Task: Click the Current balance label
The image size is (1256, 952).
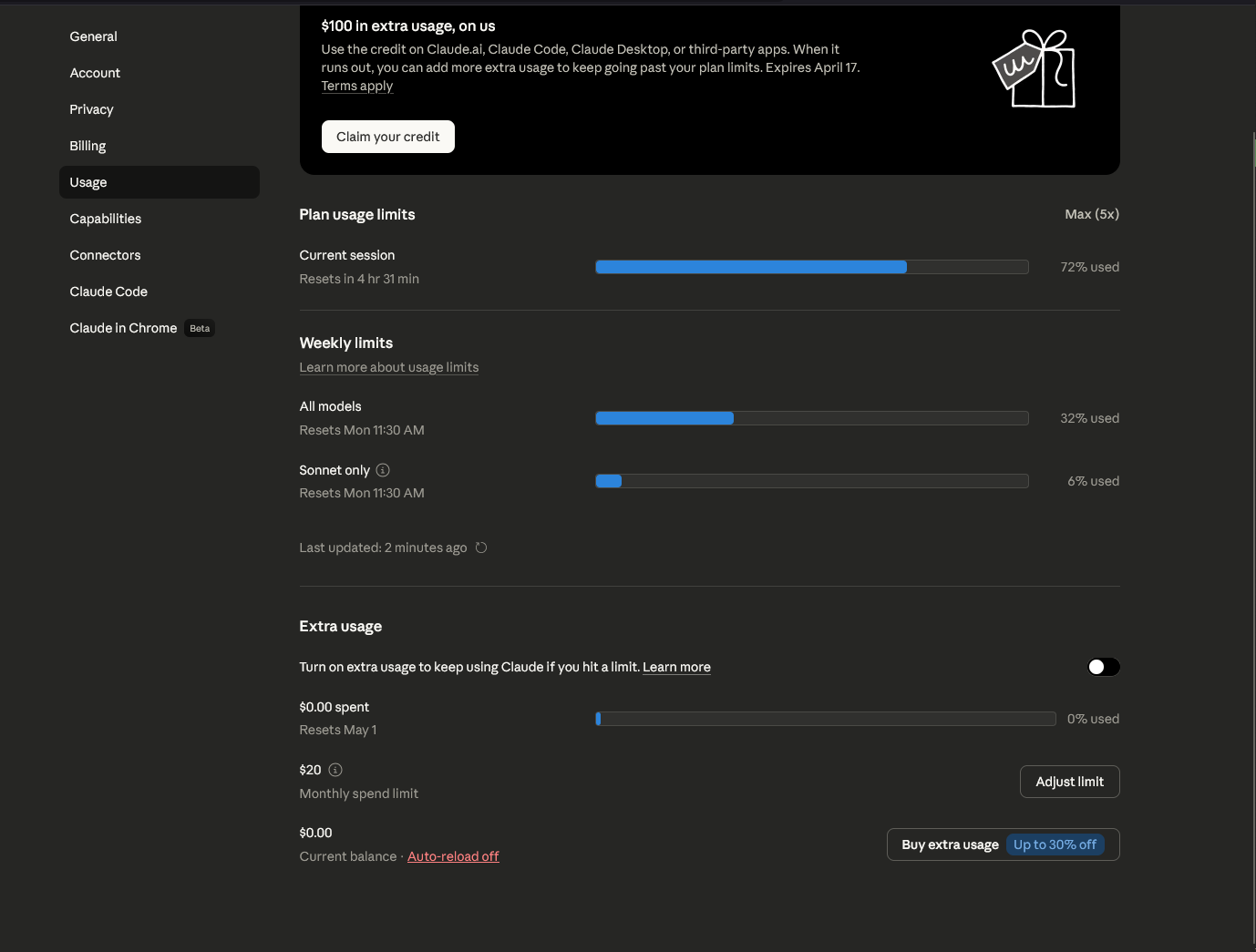Action: click(x=348, y=856)
